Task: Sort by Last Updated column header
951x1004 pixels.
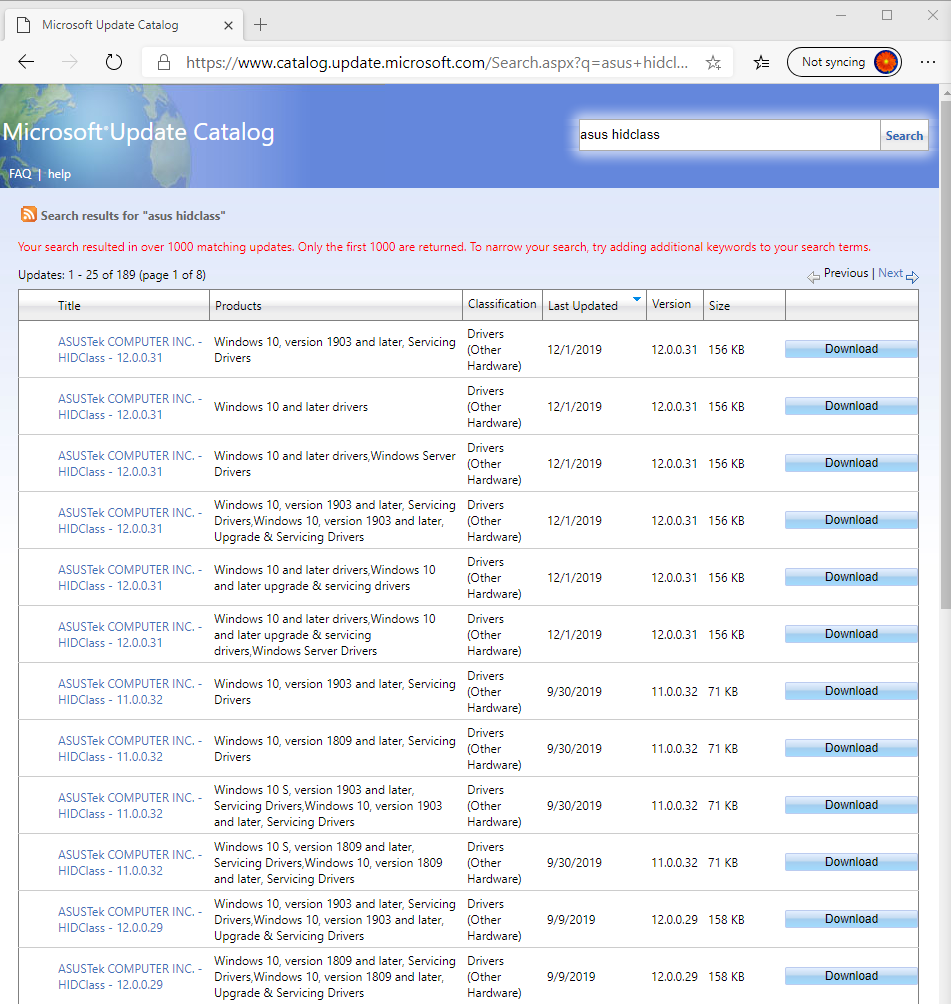Action: [x=583, y=306]
